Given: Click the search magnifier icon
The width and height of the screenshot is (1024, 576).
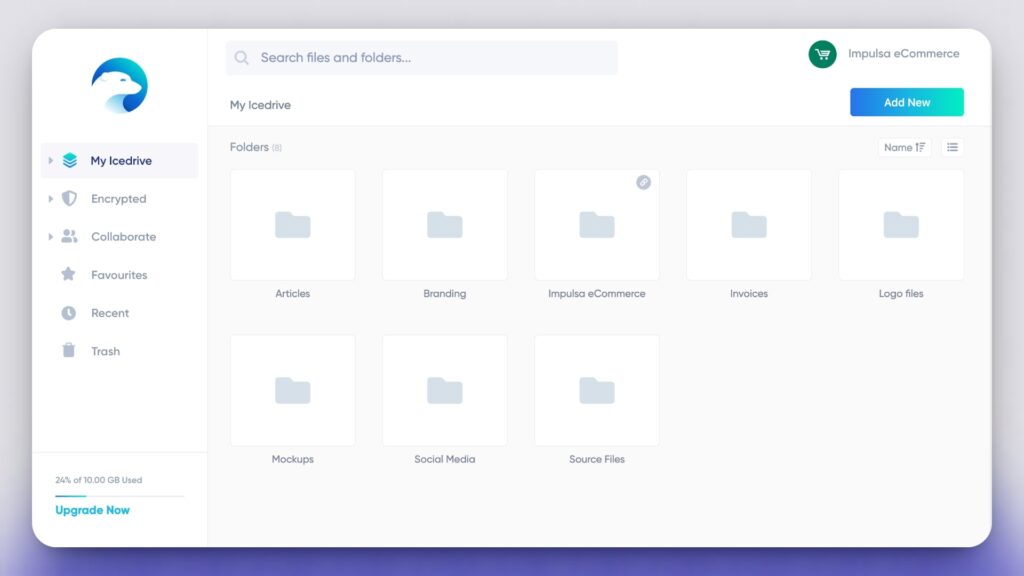Looking at the screenshot, I should tap(241, 57).
